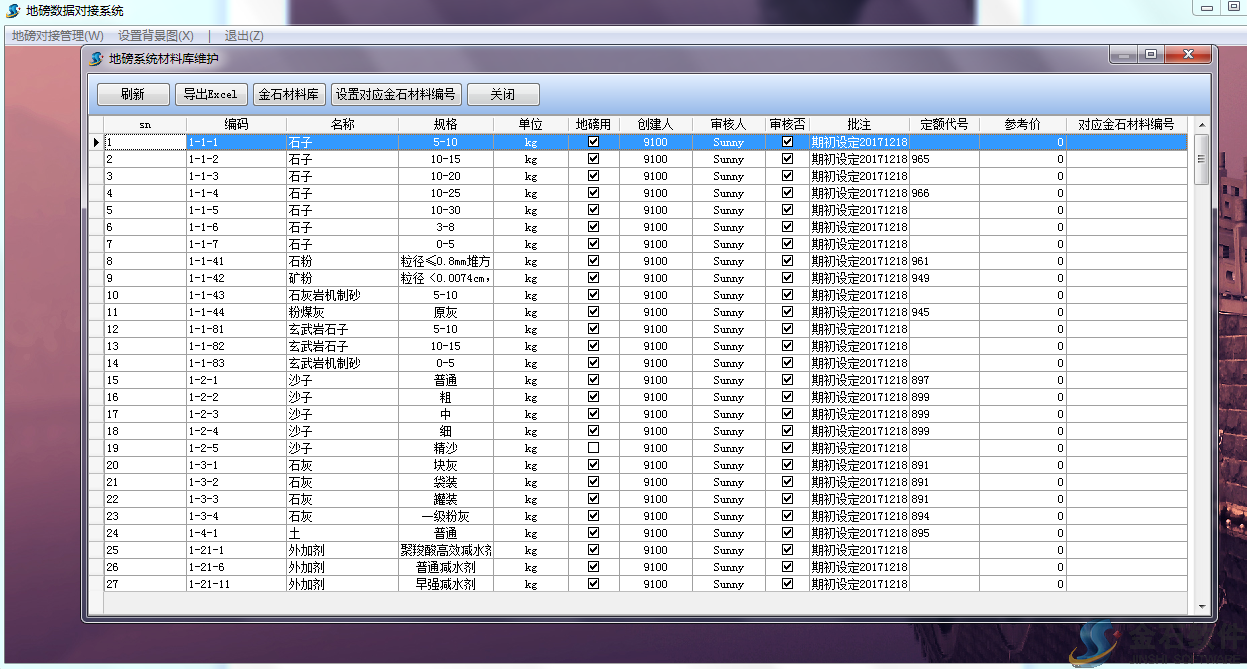Uncheck 地磅用 checkbox in row 1

[594, 142]
